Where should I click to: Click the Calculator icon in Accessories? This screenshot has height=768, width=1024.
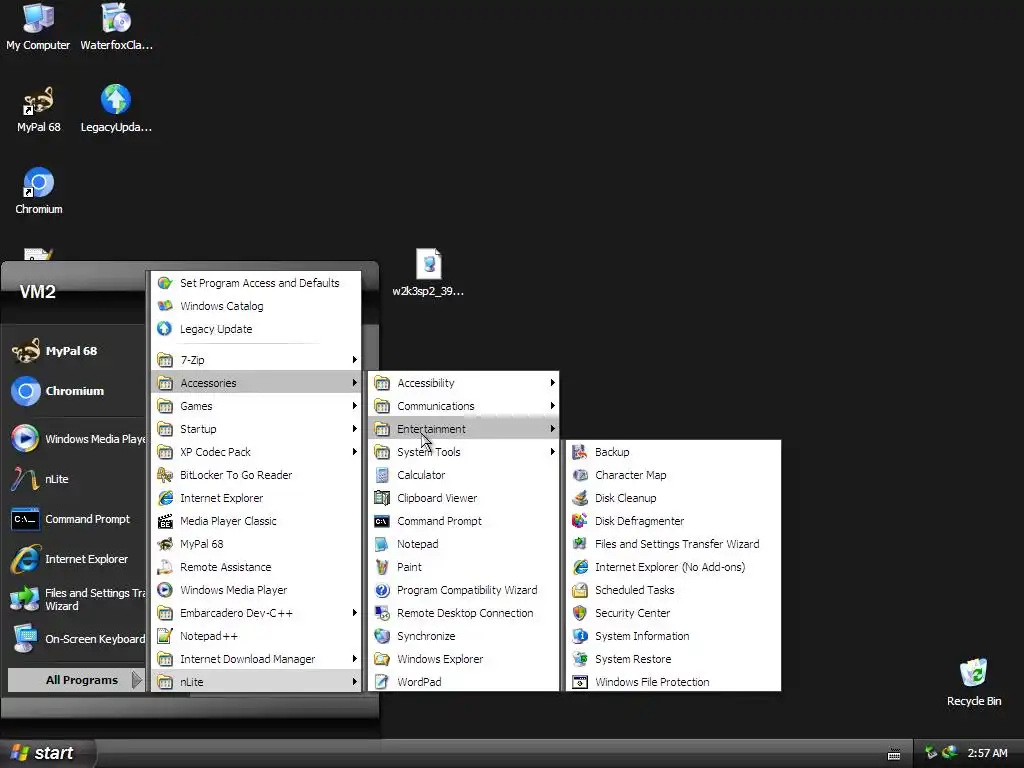point(382,475)
